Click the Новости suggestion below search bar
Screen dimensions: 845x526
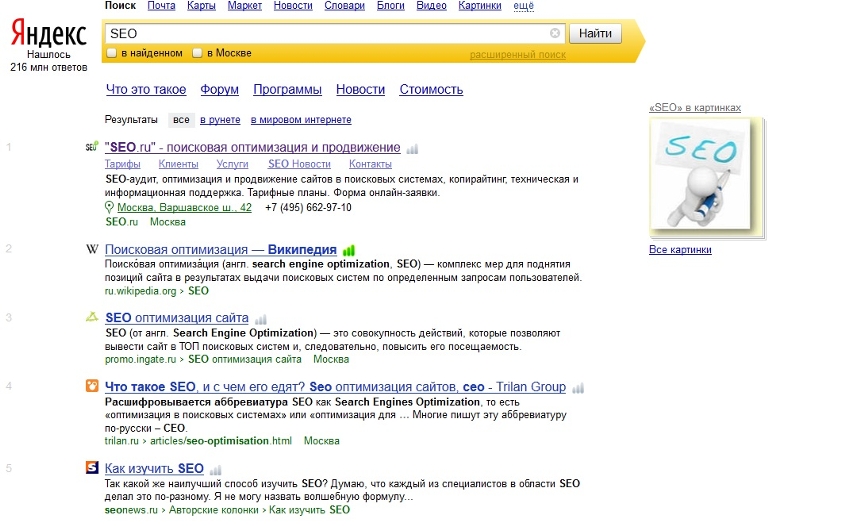pyautogui.click(x=361, y=89)
